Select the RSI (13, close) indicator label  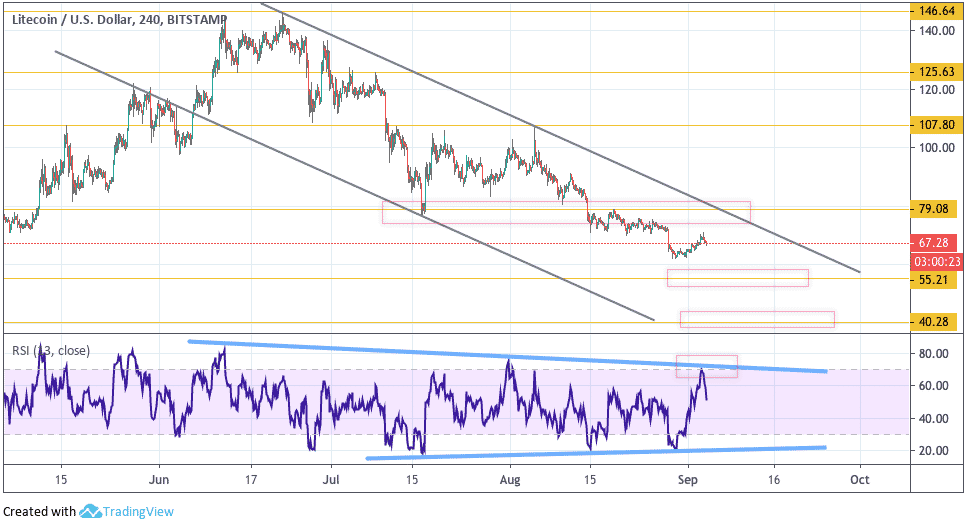click(x=51, y=350)
